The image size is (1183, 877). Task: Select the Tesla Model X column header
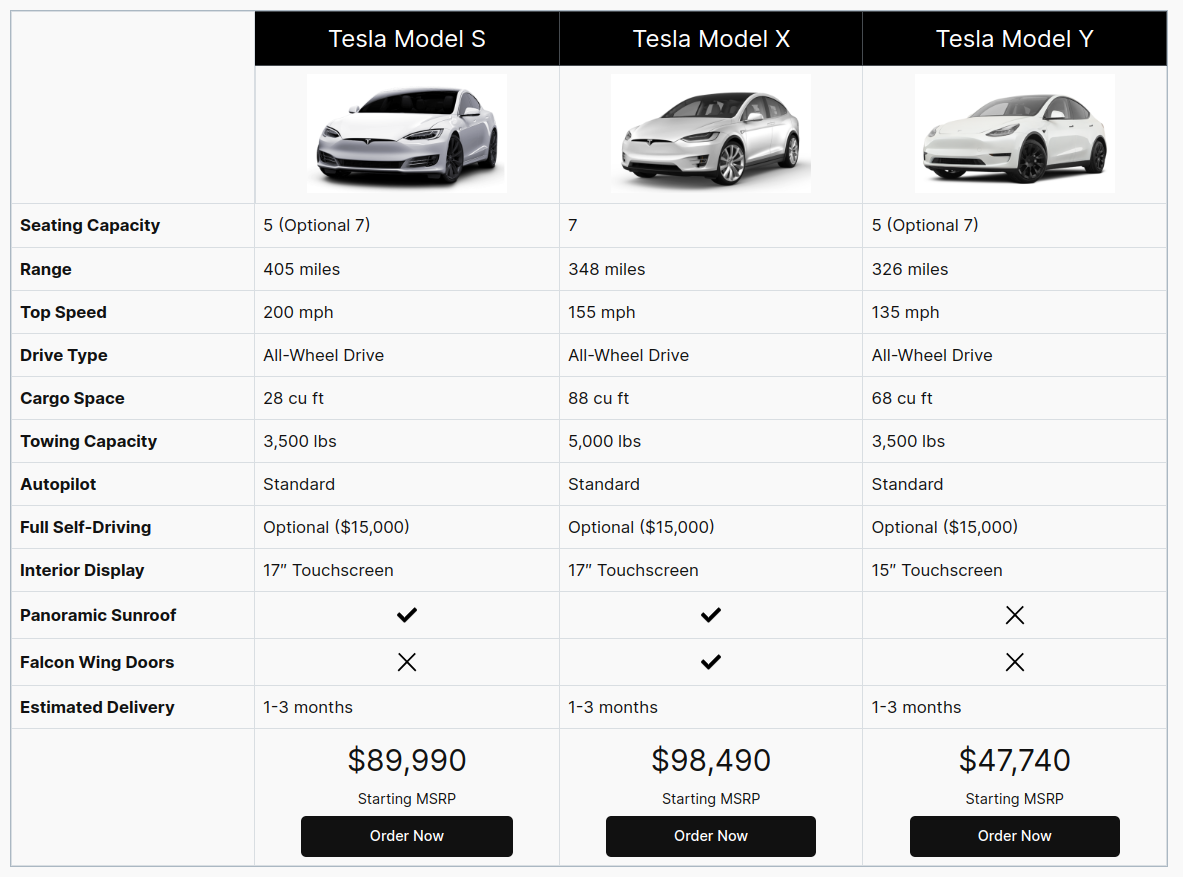tap(711, 39)
